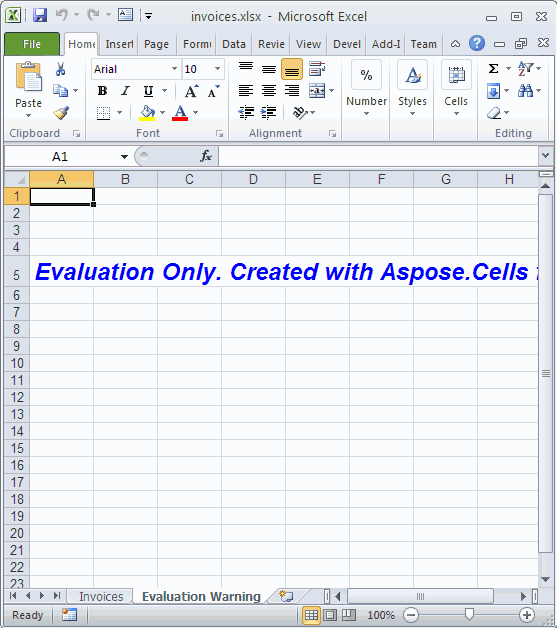Select column D header
557x628 pixels.
253,179
